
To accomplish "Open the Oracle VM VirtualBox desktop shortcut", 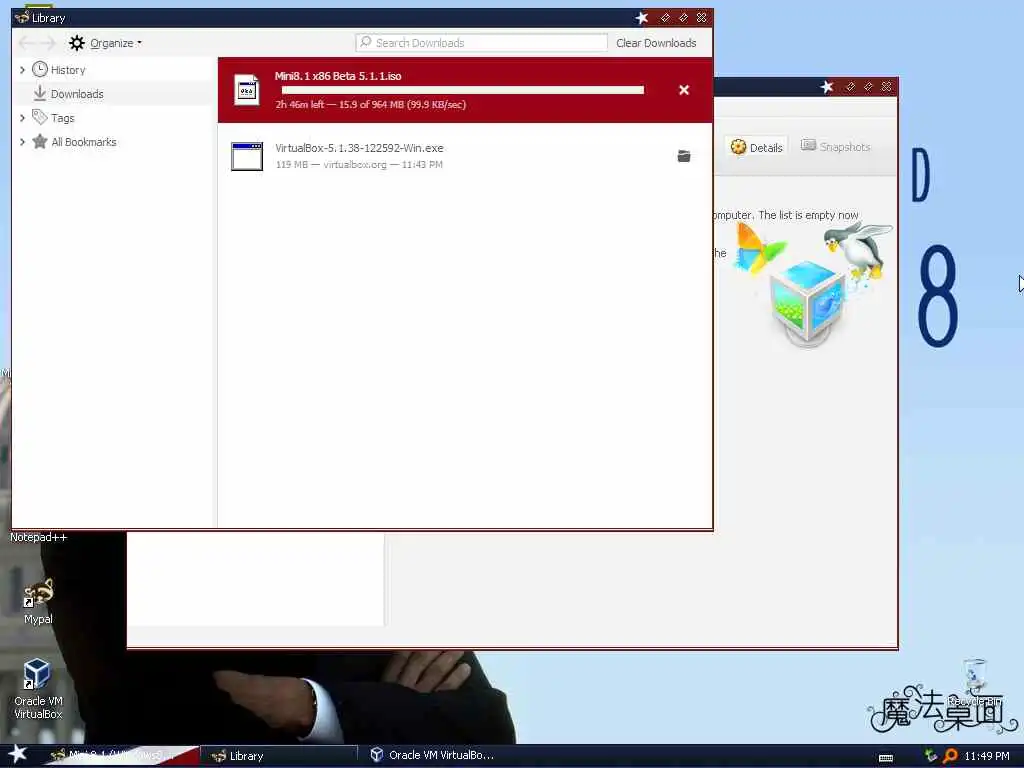I will tap(38, 688).
